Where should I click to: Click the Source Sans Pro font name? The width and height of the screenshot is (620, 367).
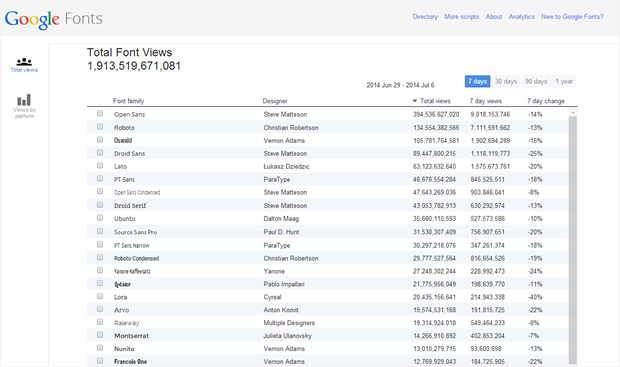(135, 232)
